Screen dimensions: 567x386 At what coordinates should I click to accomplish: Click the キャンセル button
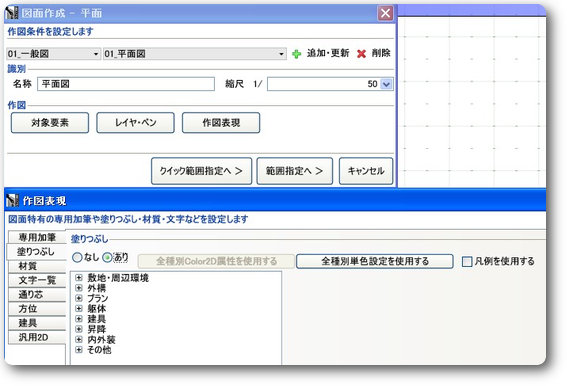tap(366, 171)
